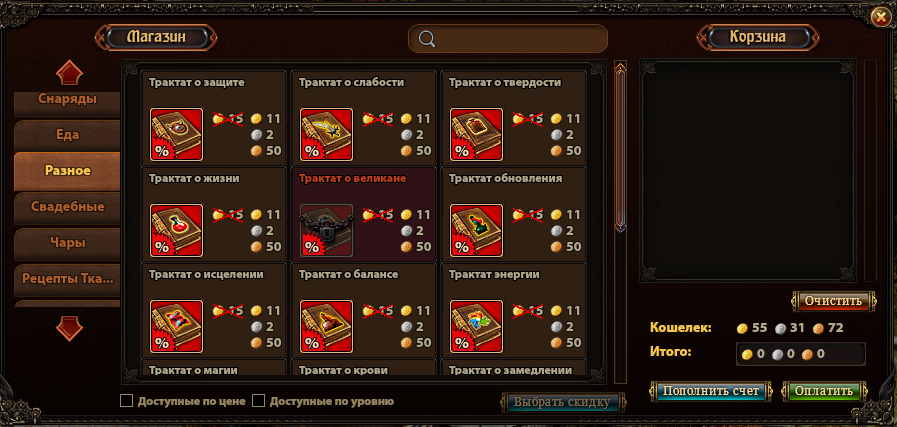Screen dimensions: 897x427
Task: Select the Трактат о защите book icon
Action: click(x=176, y=135)
